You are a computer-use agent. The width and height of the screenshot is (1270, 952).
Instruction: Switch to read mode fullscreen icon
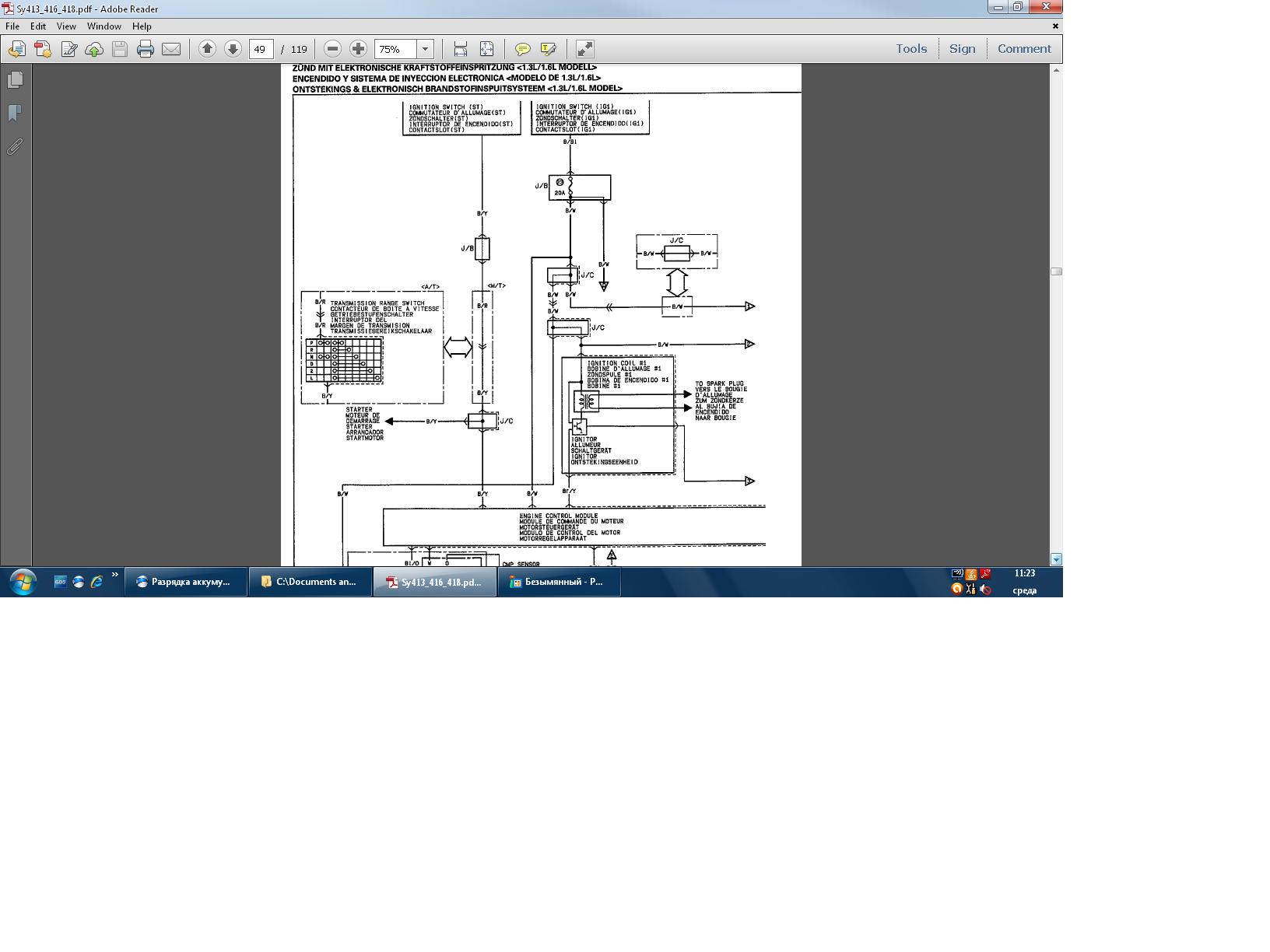click(584, 49)
